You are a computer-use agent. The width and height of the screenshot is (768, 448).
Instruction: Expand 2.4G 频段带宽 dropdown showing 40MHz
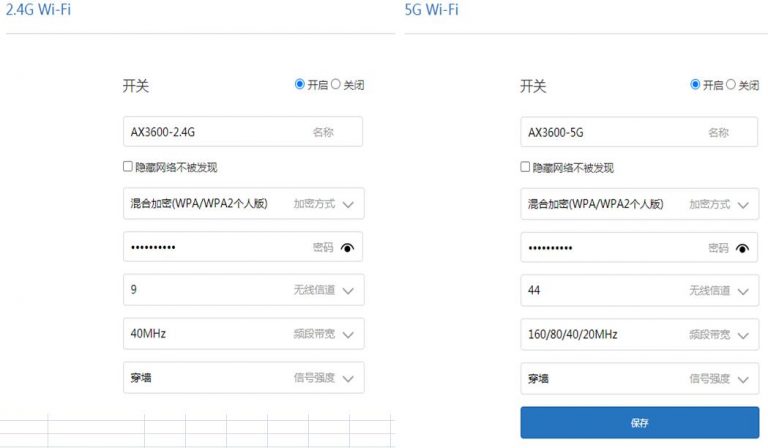347,334
